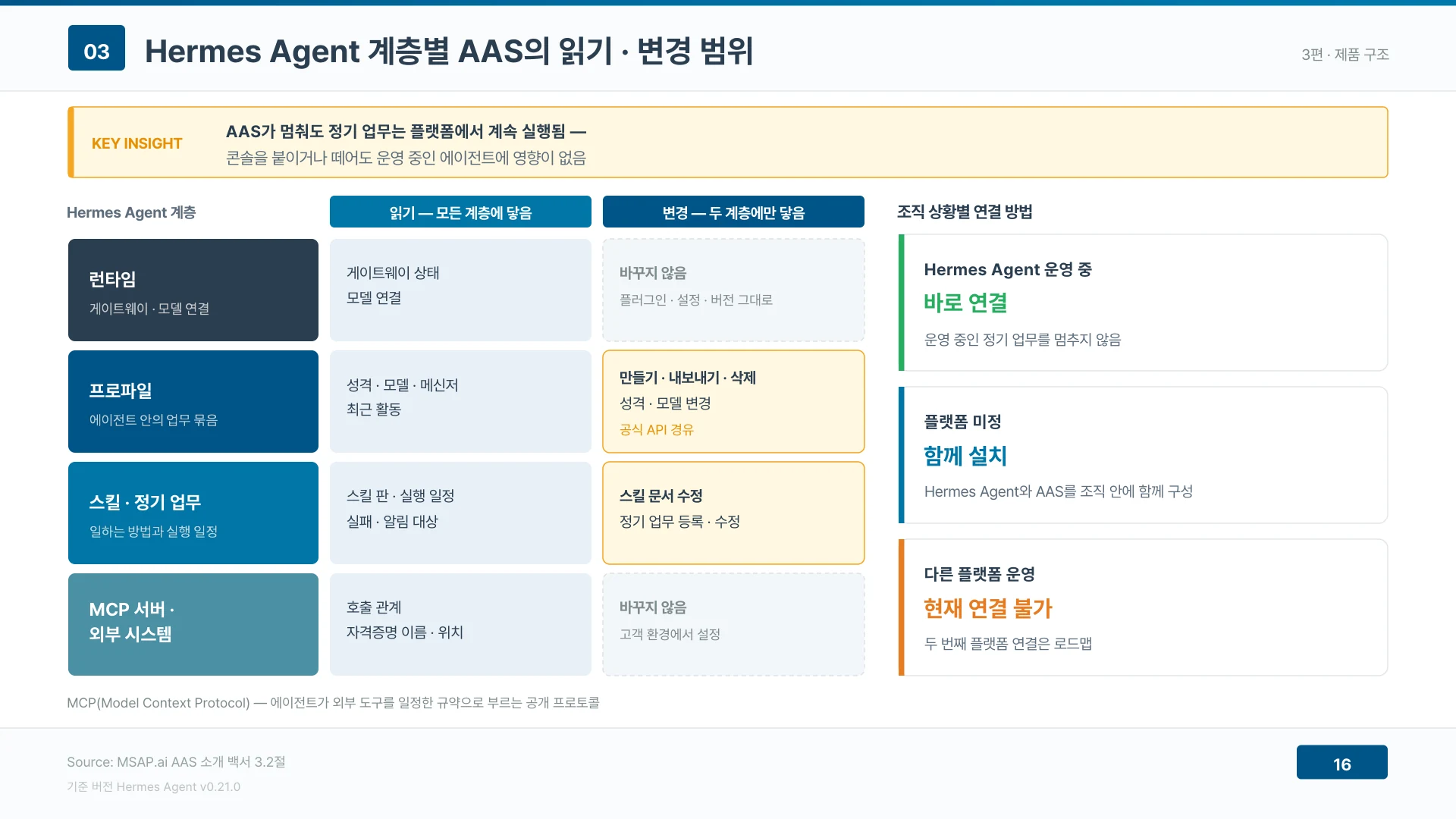Click '두 번째 플랫폼 연결은 로드맵' text

1008,643
